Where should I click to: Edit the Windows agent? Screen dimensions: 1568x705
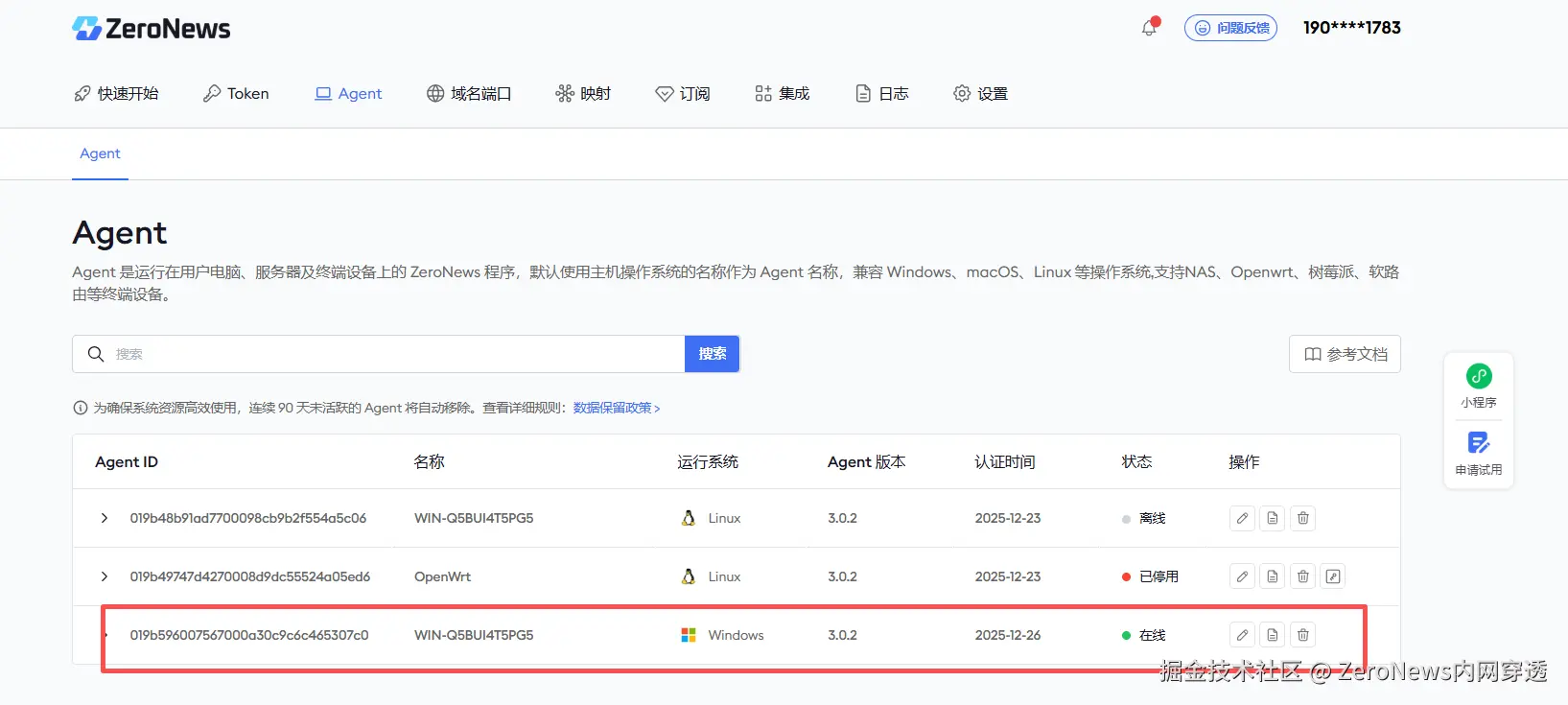point(1242,635)
